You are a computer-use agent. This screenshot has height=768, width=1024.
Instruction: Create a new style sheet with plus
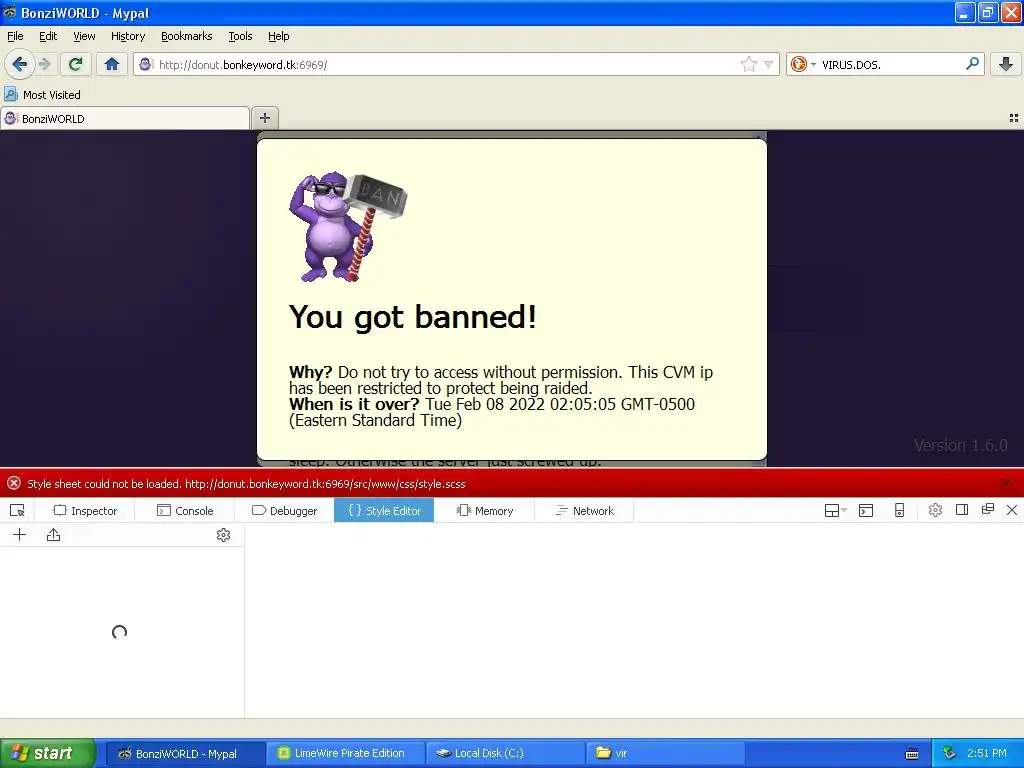pos(20,535)
